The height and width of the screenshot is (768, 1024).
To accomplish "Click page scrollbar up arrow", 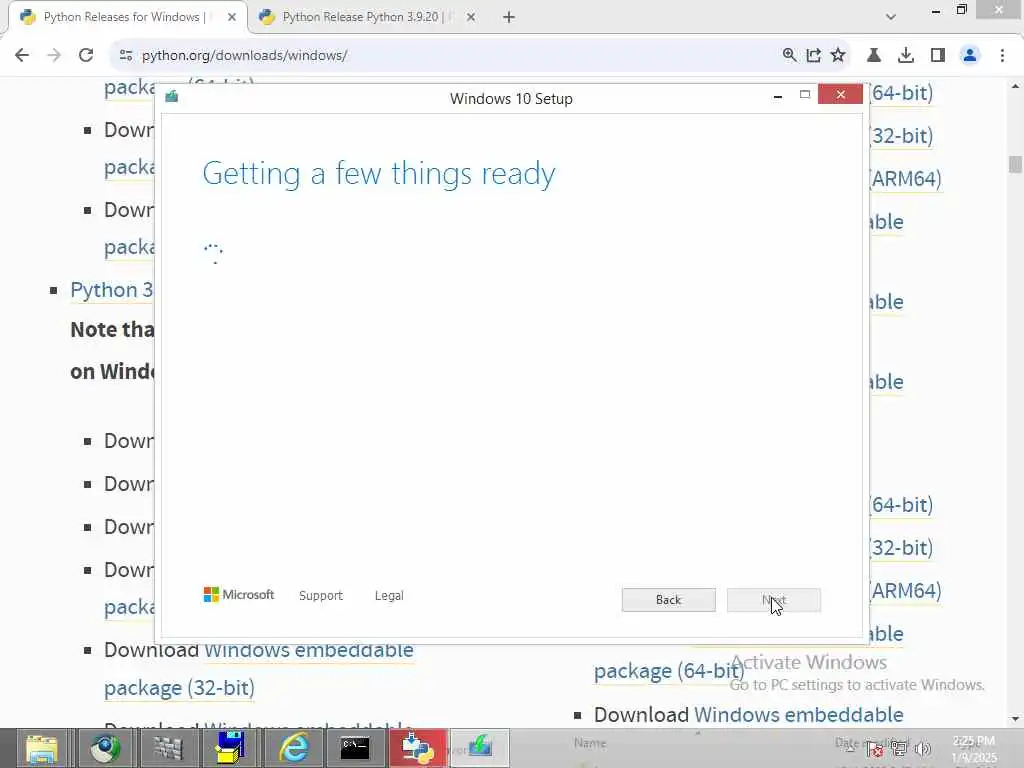I will (1015, 86).
